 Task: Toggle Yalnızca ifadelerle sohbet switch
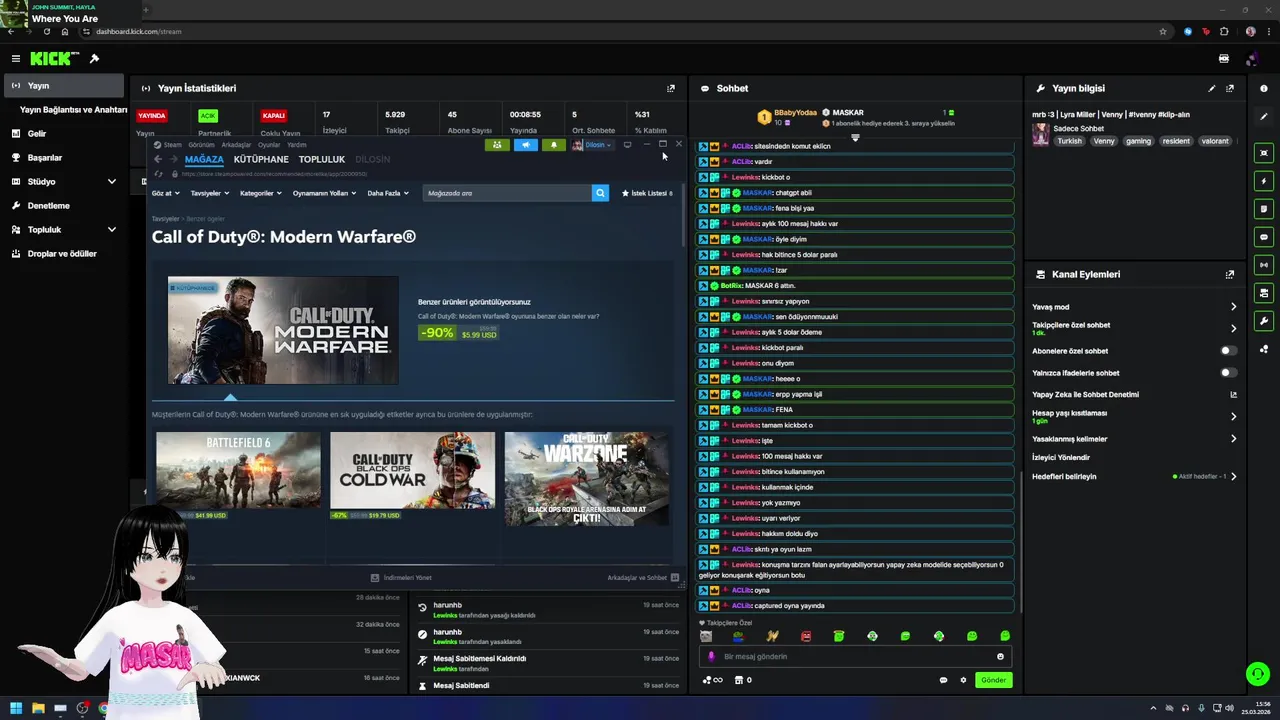pos(1228,373)
